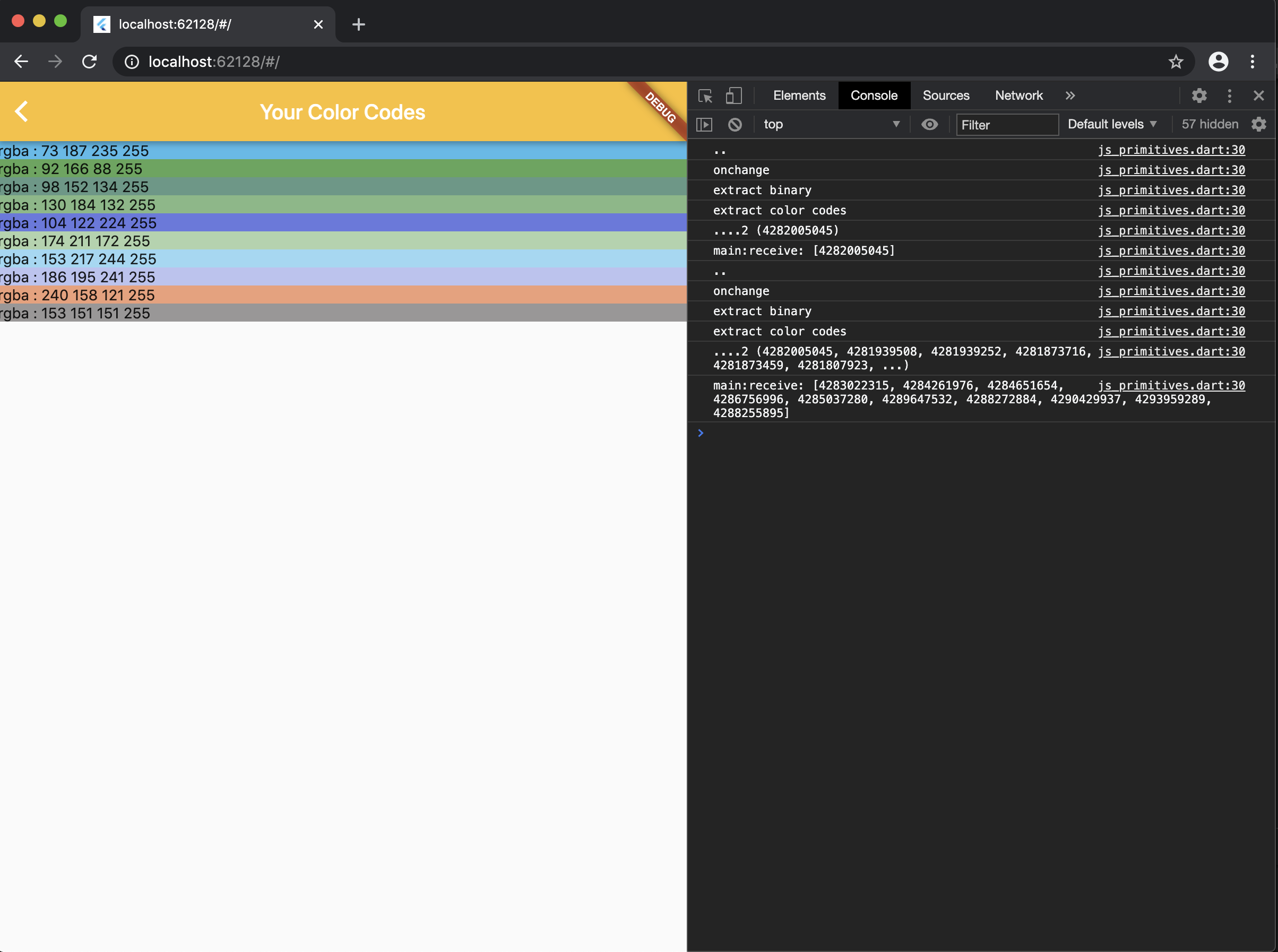Click the back arrow in Your Color Codes bar

pyautogui.click(x=21, y=112)
